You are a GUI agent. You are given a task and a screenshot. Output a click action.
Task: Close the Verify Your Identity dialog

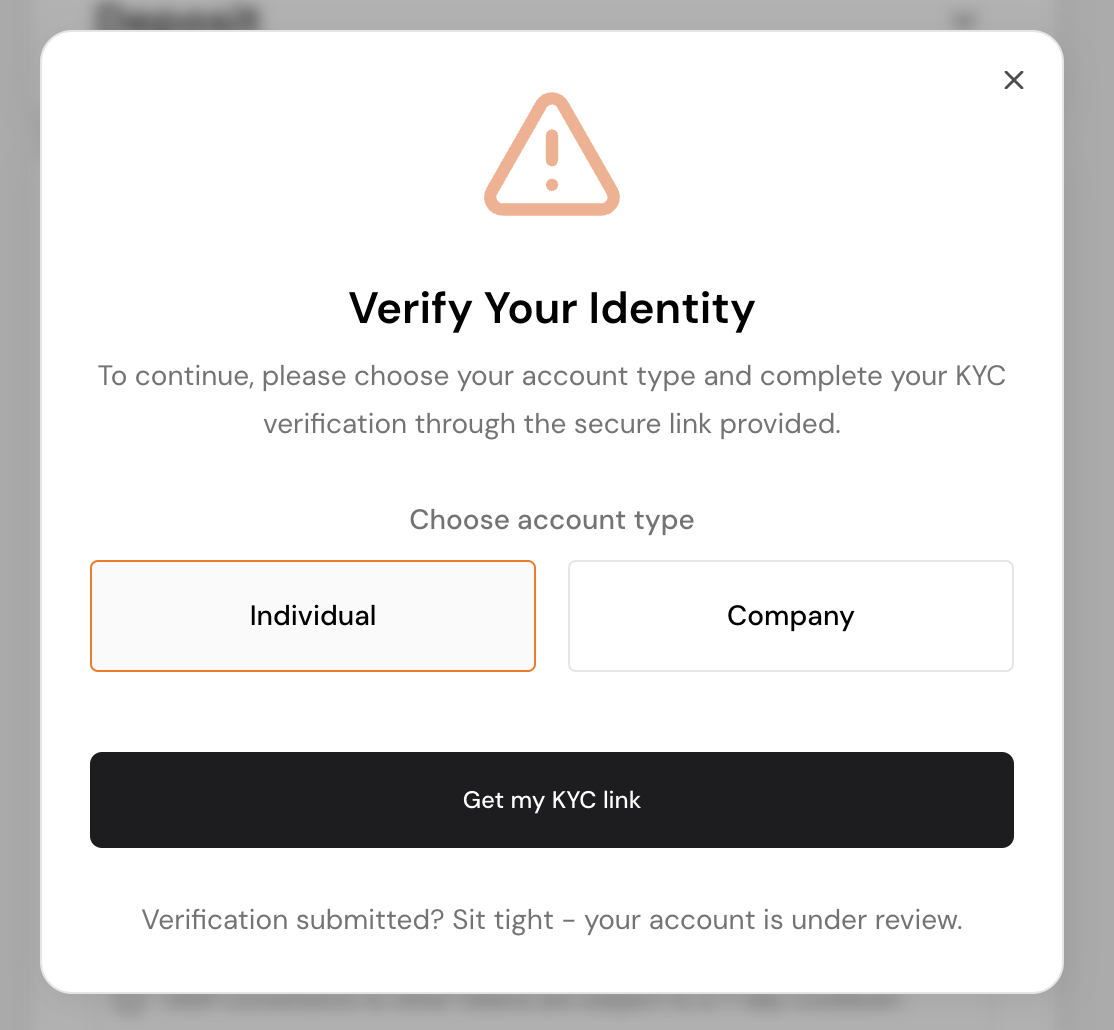pos(1013,80)
